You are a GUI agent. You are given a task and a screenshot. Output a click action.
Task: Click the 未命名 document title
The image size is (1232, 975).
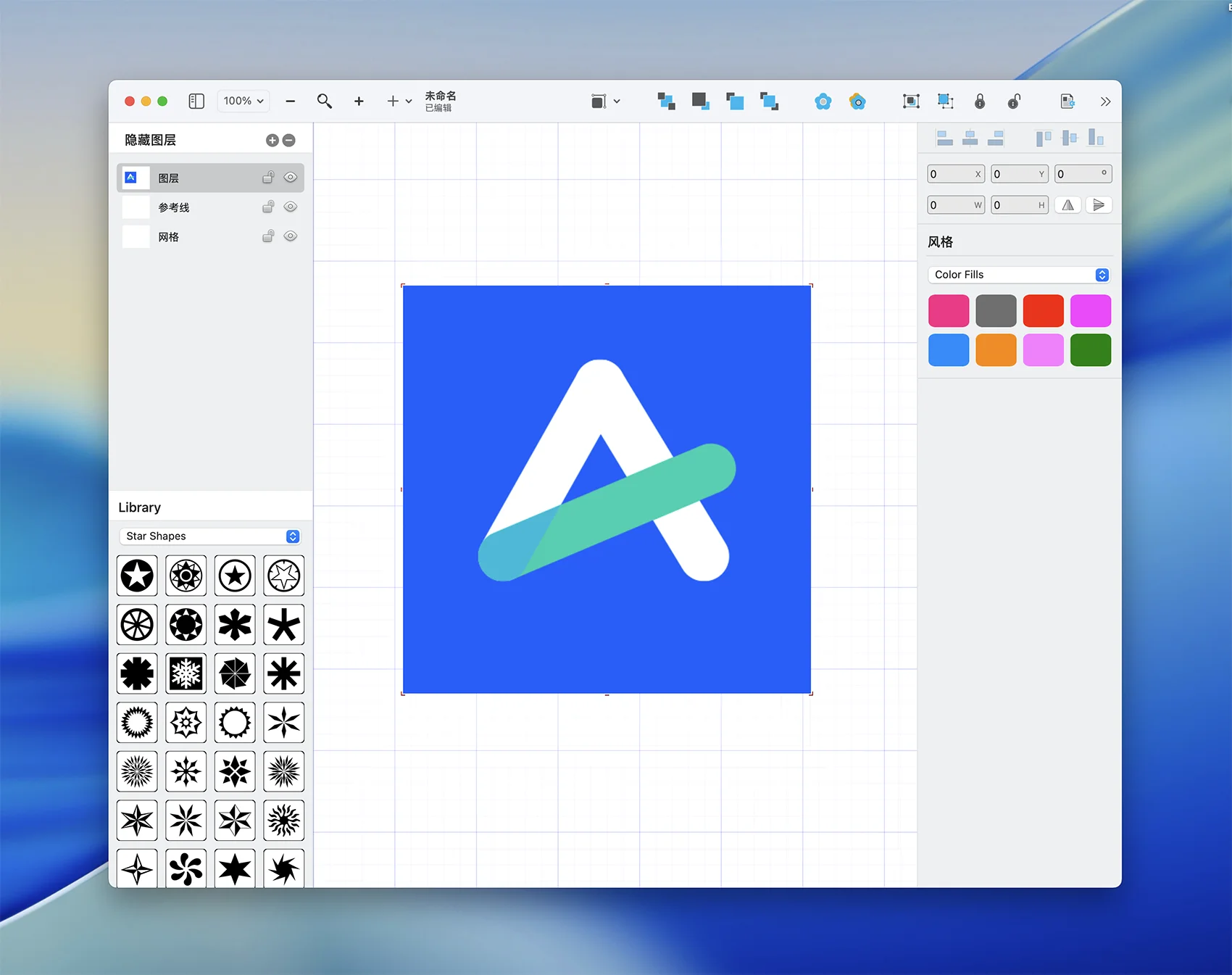pyautogui.click(x=441, y=96)
